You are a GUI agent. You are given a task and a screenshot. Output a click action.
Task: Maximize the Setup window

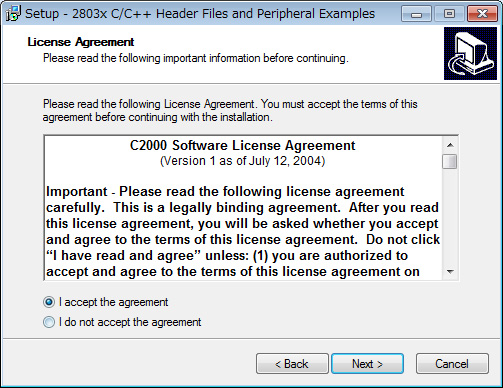point(449,14)
